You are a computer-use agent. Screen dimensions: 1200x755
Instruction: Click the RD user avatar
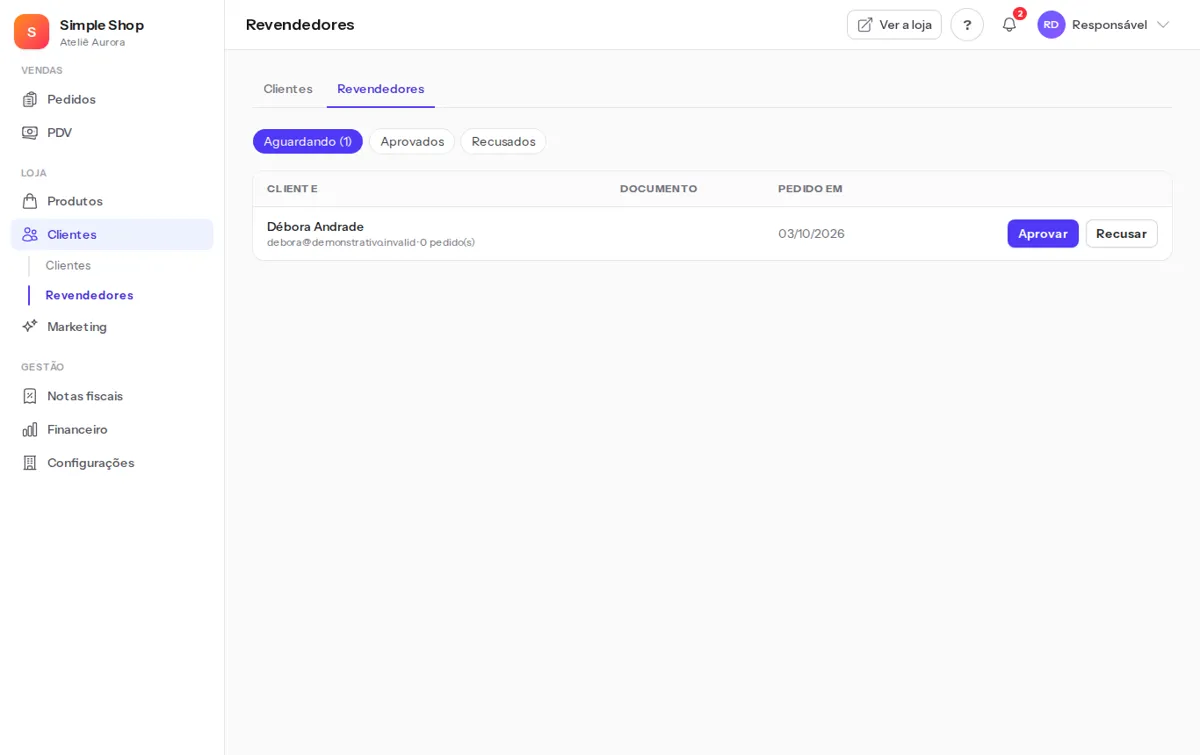(1051, 25)
